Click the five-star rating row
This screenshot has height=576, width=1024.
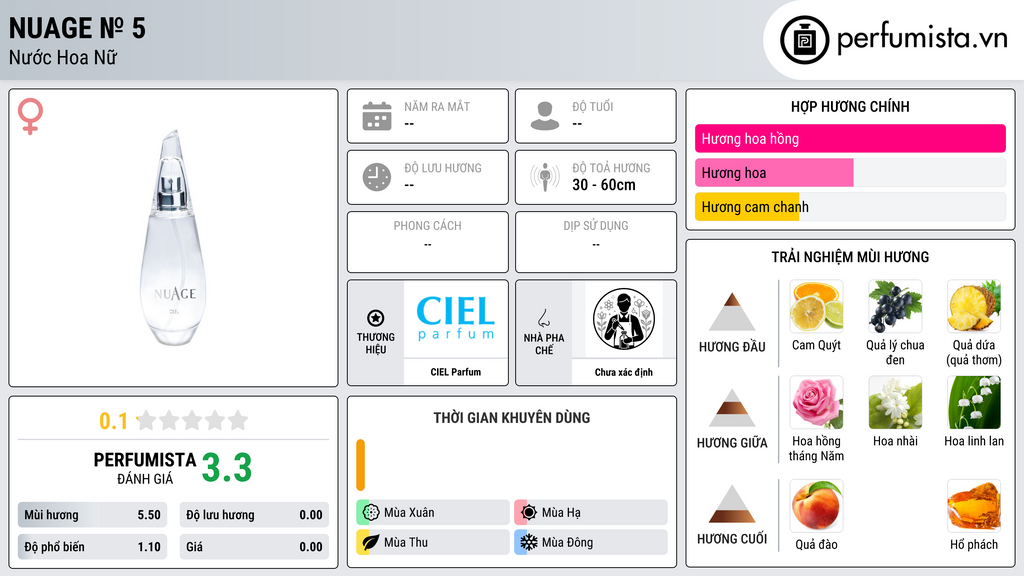click(193, 420)
